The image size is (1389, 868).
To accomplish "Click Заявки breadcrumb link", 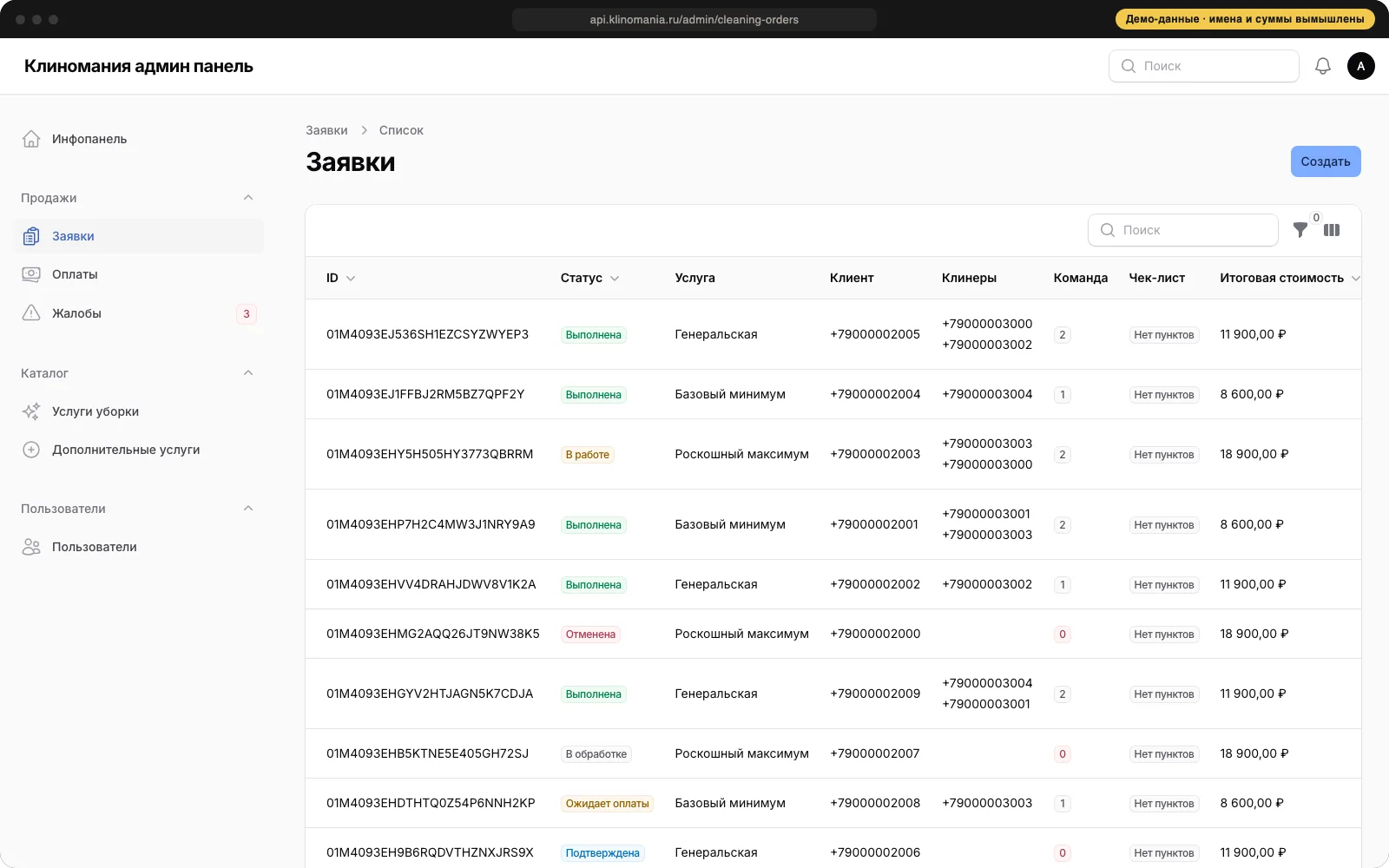I will point(326,130).
